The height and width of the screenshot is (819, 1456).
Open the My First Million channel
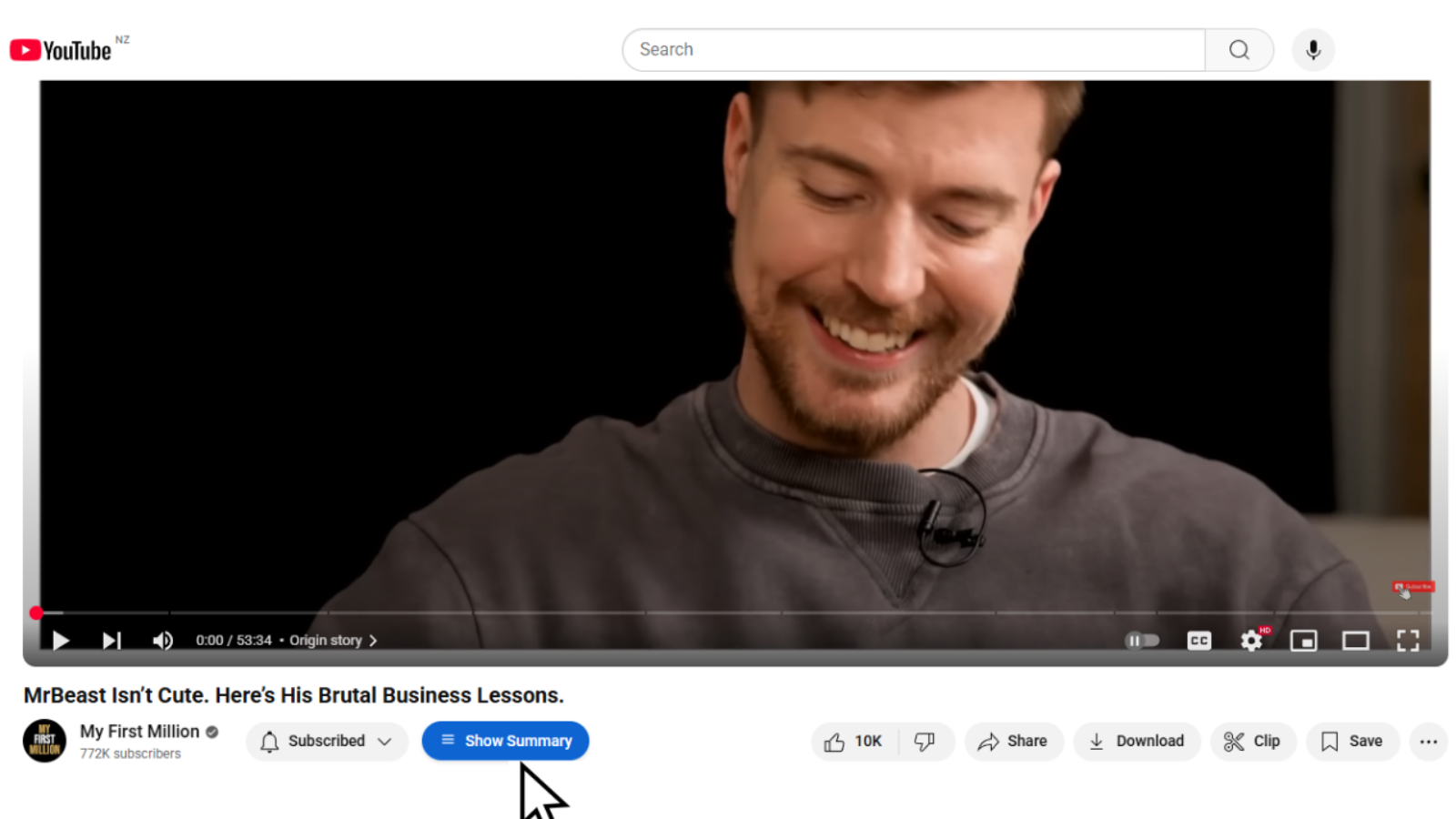pyautogui.click(x=139, y=732)
